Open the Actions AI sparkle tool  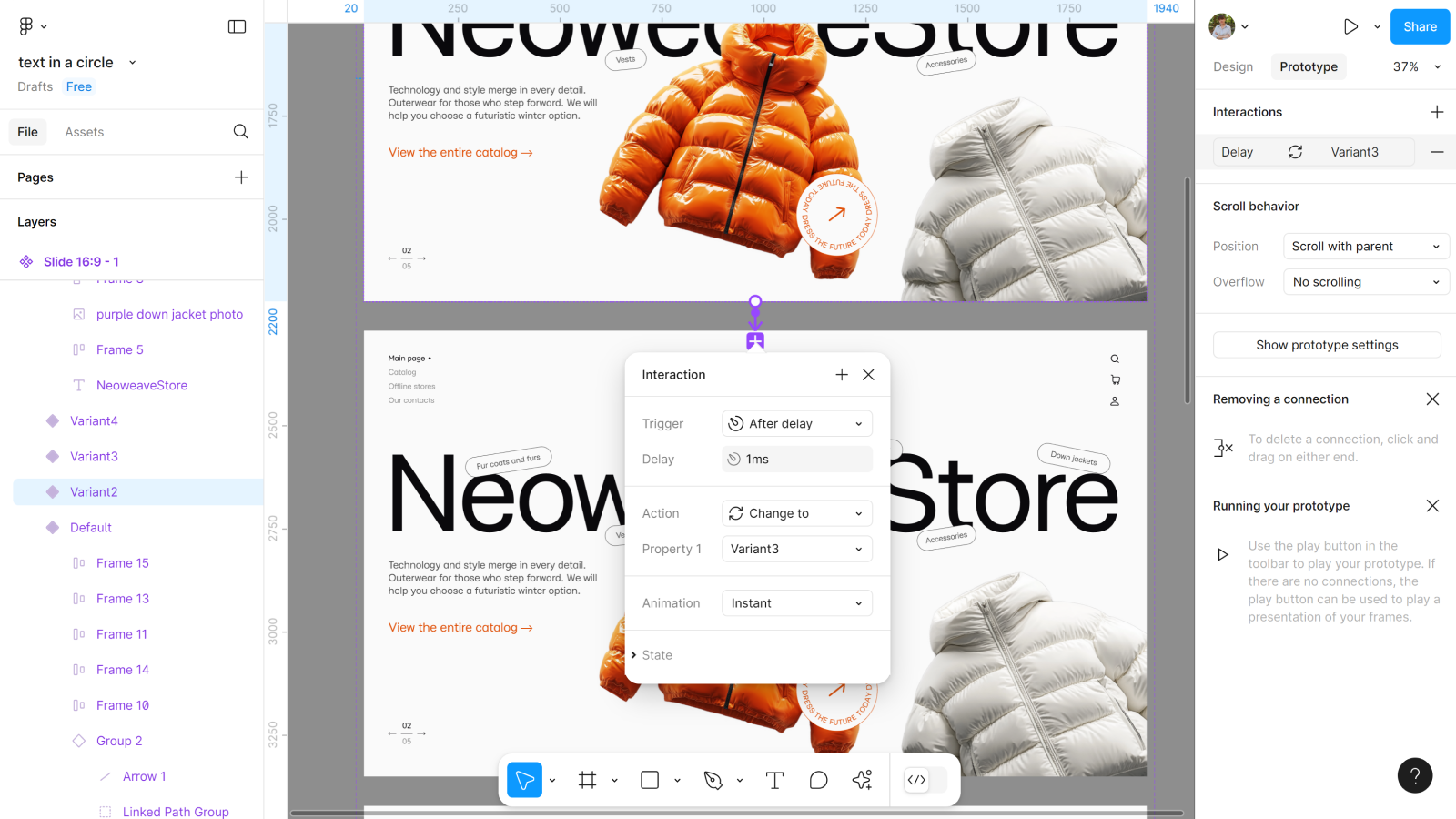tap(862, 780)
